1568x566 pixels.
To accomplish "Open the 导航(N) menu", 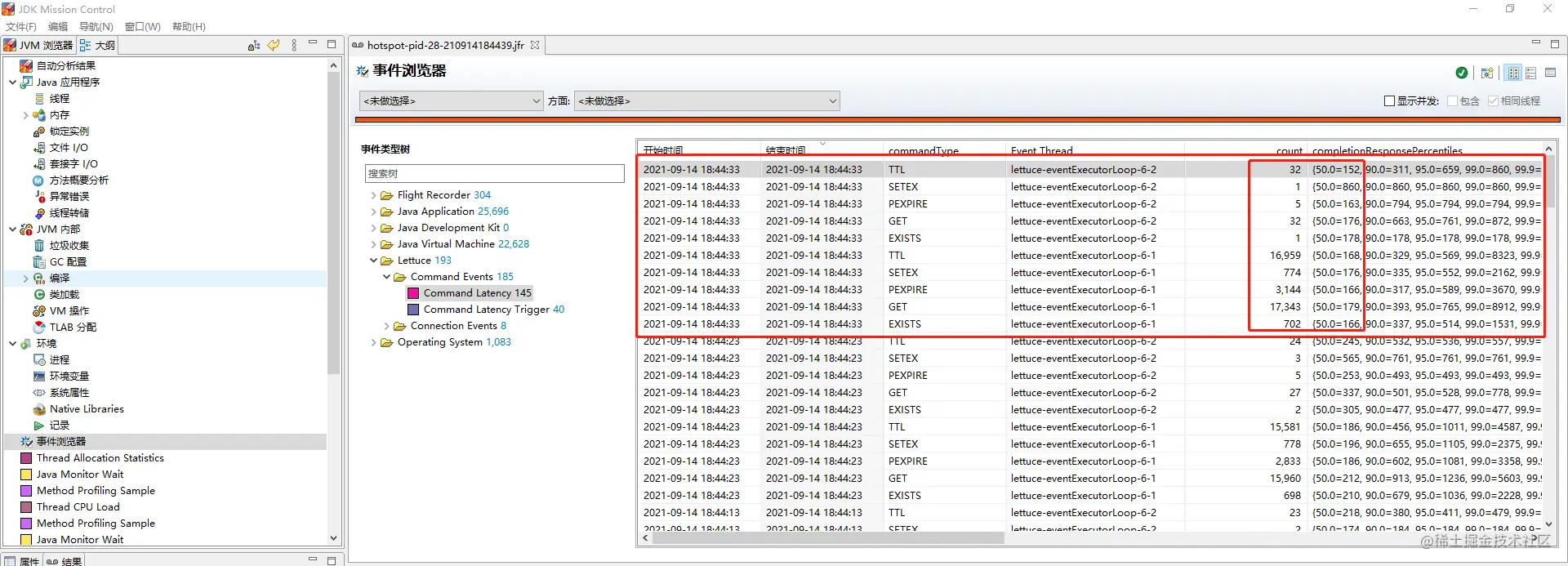I will pyautogui.click(x=96, y=26).
